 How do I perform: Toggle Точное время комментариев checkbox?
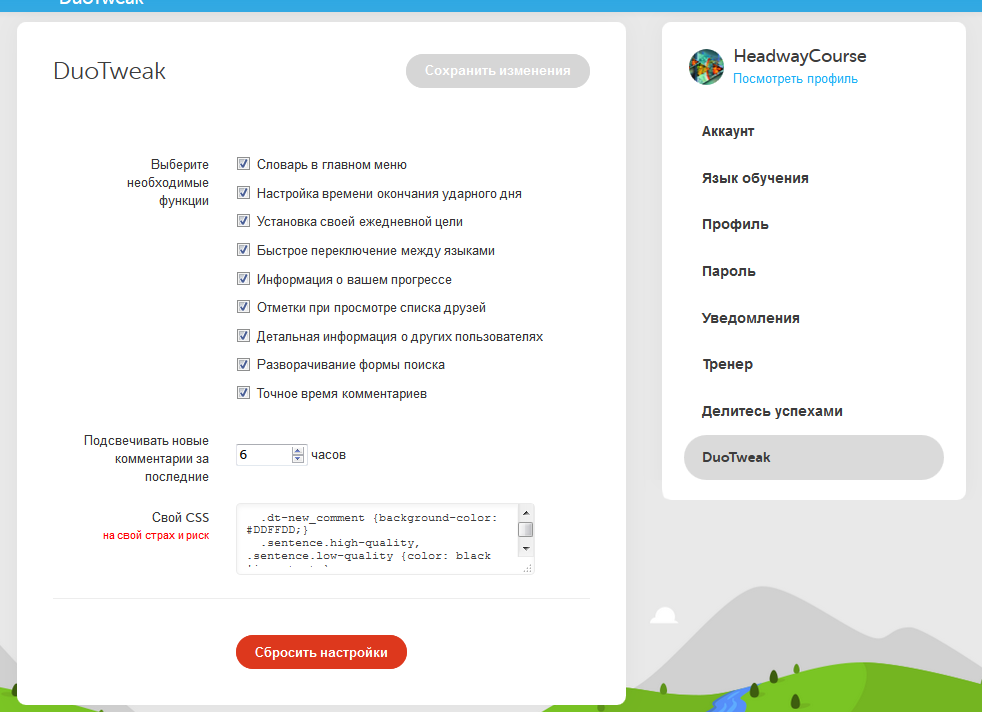pyautogui.click(x=244, y=393)
